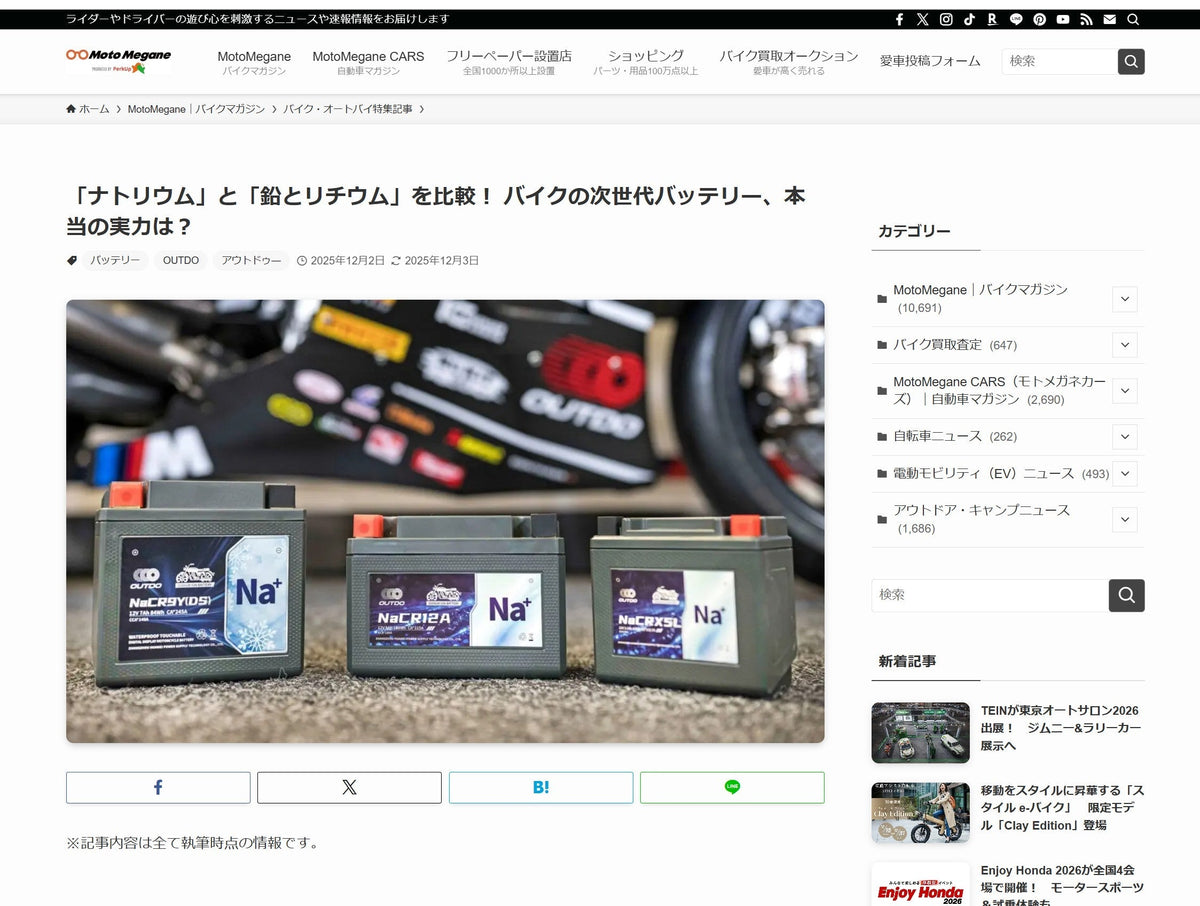Click the アウトドゥー tag
This screenshot has height=906, width=1200.
[251, 260]
